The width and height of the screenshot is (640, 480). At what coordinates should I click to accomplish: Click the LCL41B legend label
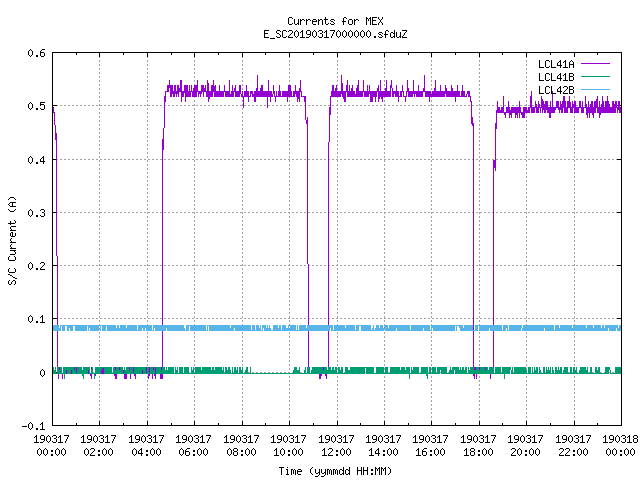(x=556, y=77)
